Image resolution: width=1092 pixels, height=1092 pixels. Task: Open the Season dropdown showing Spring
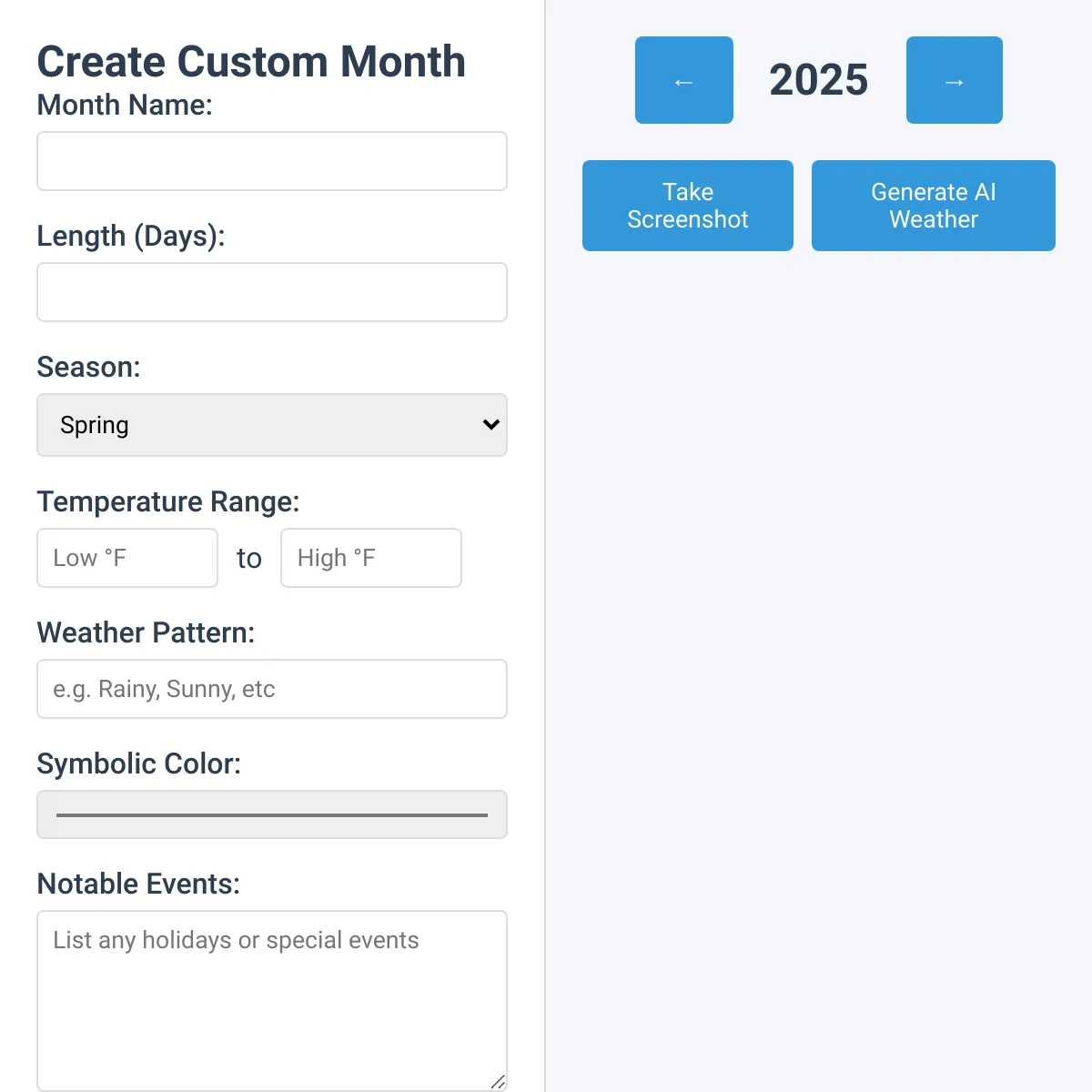click(x=272, y=425)
